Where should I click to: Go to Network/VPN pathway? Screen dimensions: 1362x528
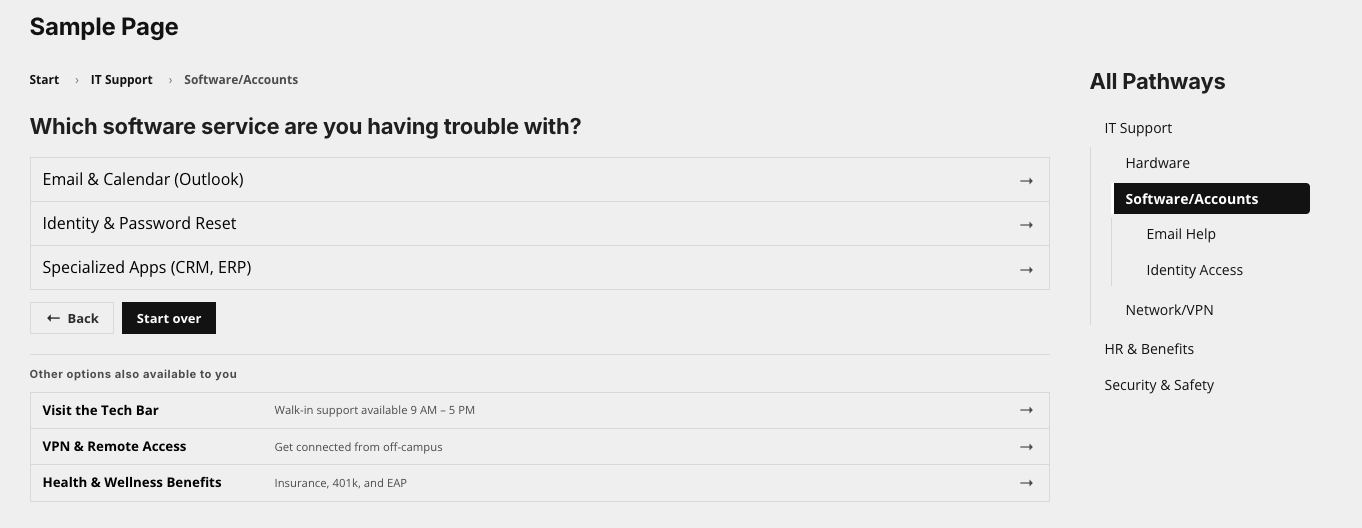1169,310
